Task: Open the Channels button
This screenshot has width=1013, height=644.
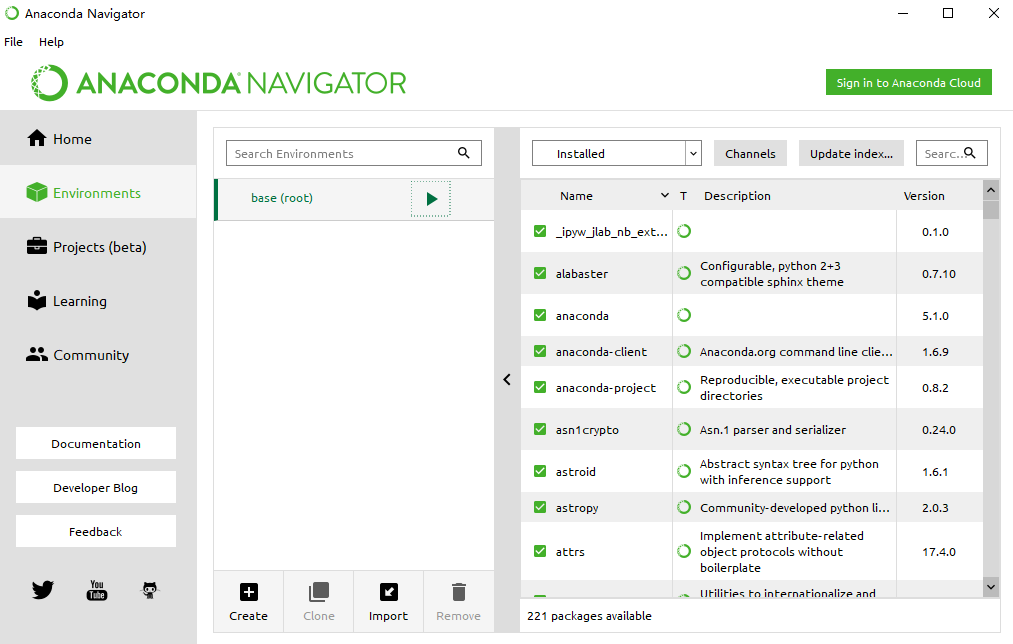Action: (x=750, y=153)
